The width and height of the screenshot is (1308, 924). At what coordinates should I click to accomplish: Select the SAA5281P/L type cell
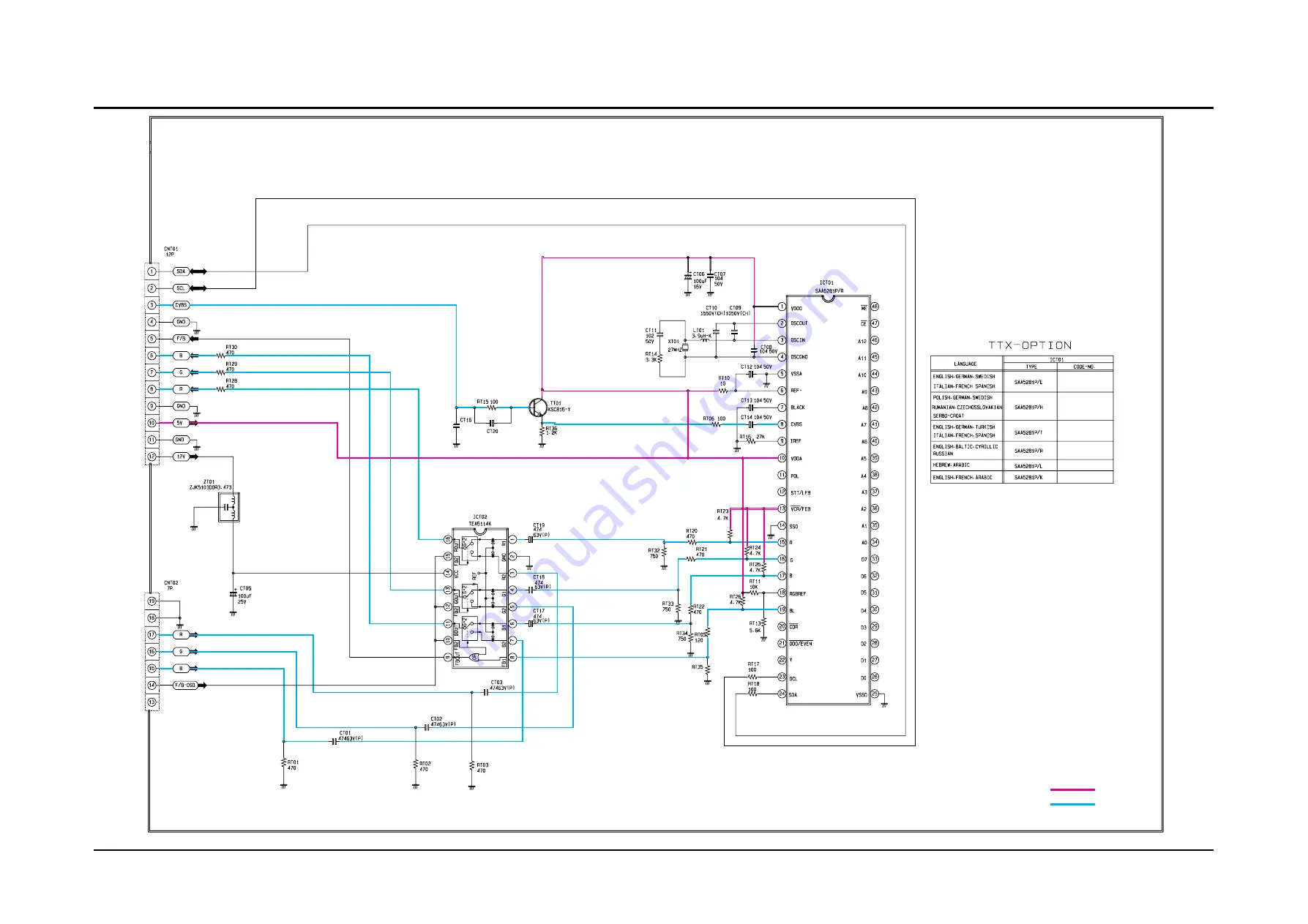click(x=1028, y=466)
